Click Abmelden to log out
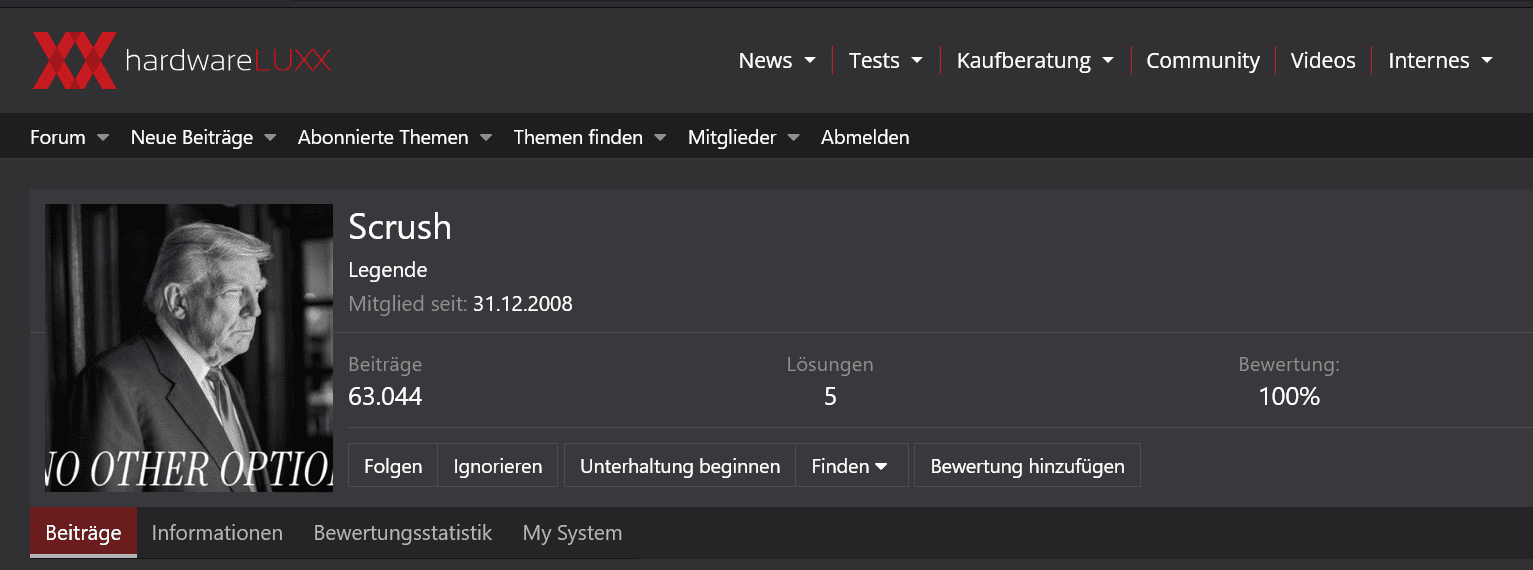The width and height of the screenshot is (1533, 570). [865, 138]
